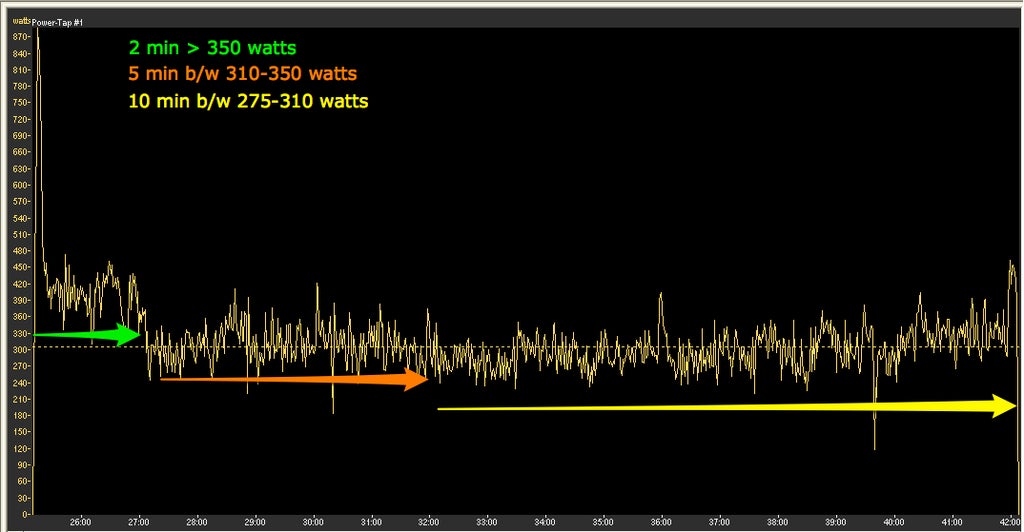
Task: Click the 870 value on the watts axis
Action: (19, 36)
